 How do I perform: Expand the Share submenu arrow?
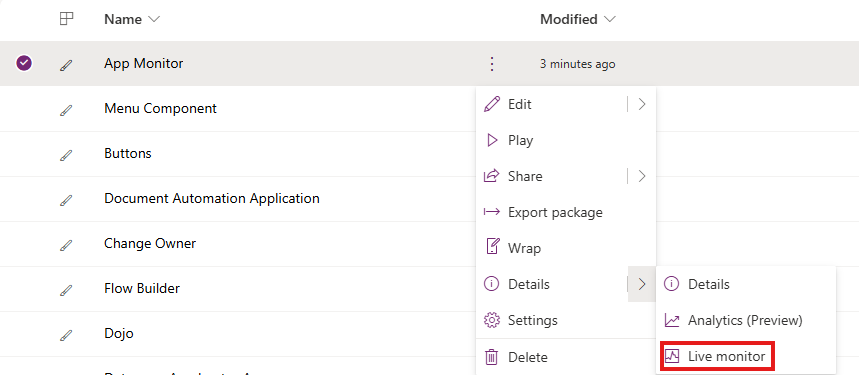pyautogui.click(x=642, y=176)
